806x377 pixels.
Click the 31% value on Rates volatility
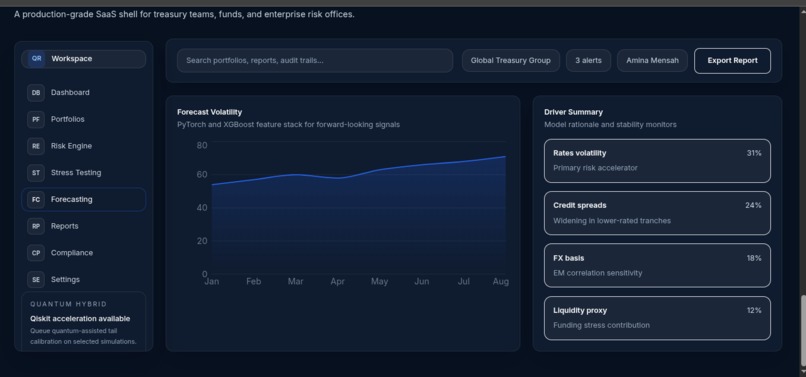pyautogui.click(x=754, y=153)
